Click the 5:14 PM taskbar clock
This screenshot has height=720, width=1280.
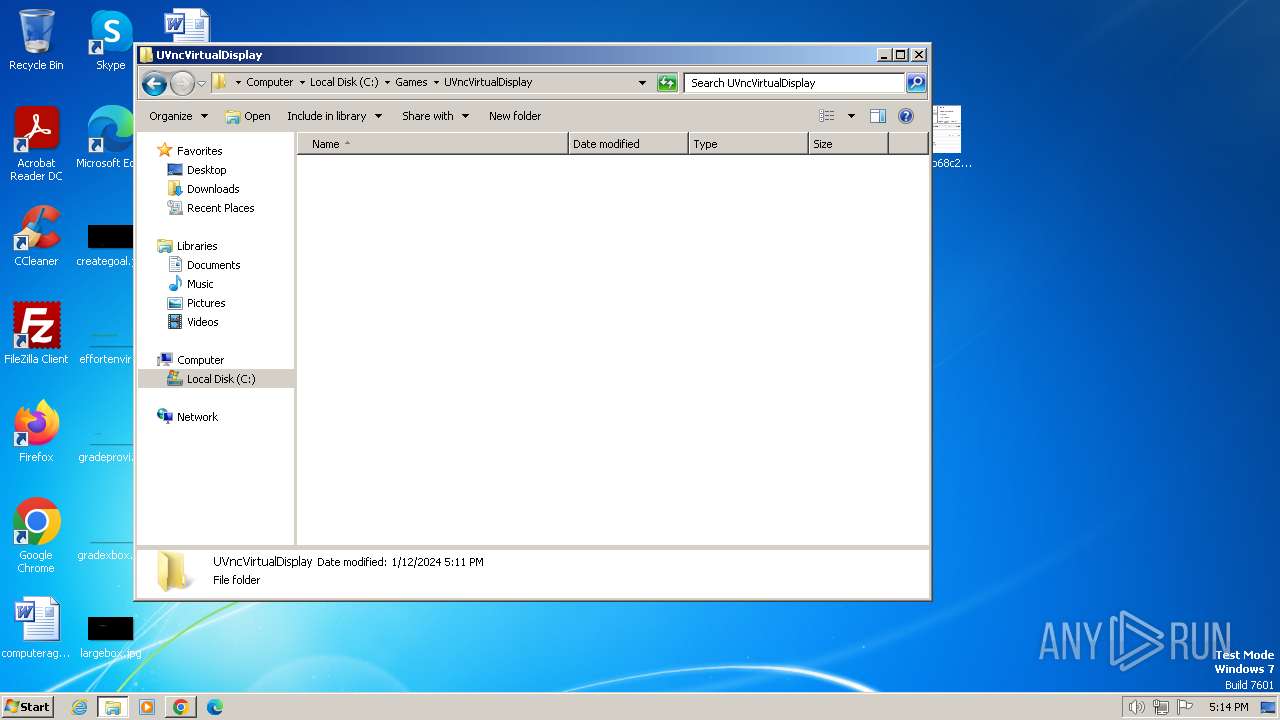pos(1228,707)
